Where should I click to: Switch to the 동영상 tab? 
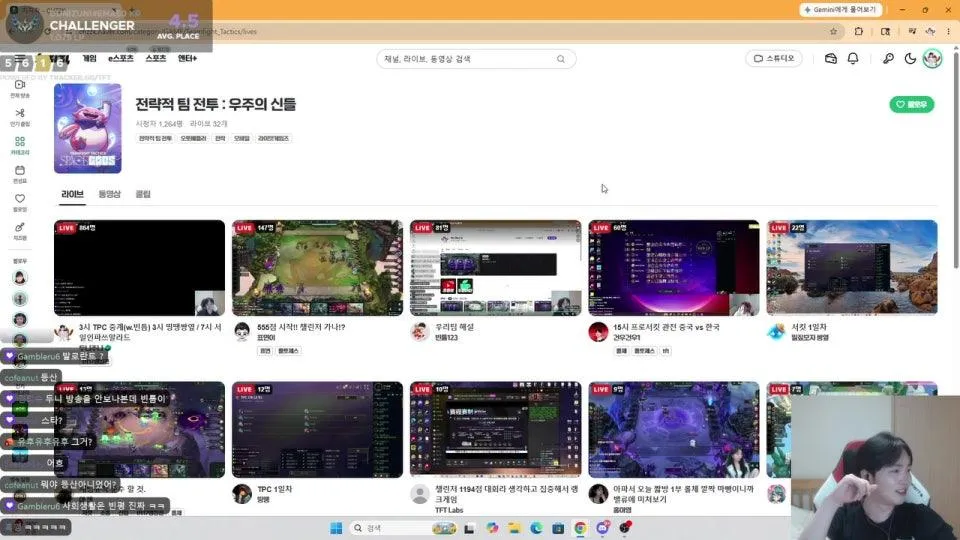point(110,194)
